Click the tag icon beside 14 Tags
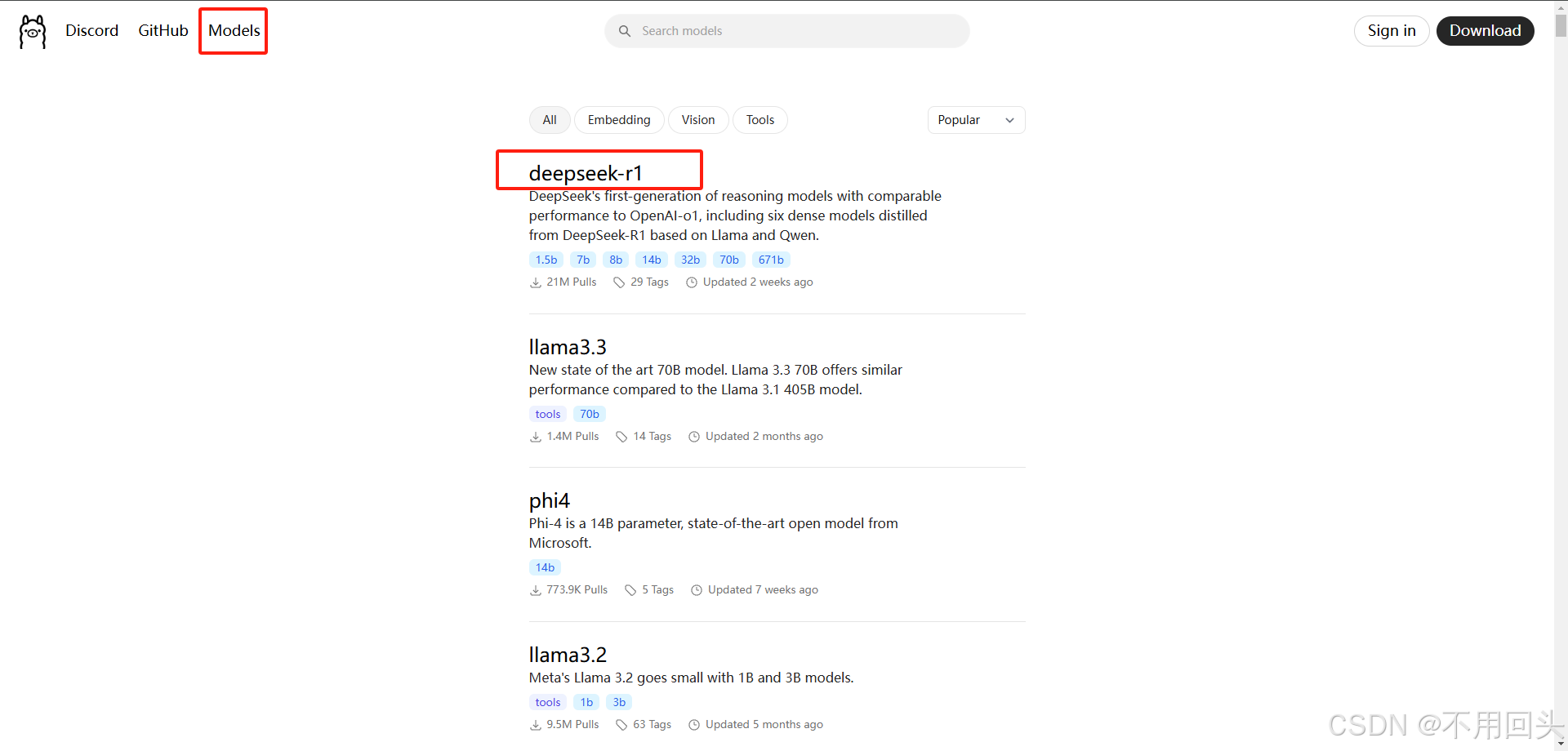Image resolution: width=1568 pixels, height=751 pixels. (622, 437)
